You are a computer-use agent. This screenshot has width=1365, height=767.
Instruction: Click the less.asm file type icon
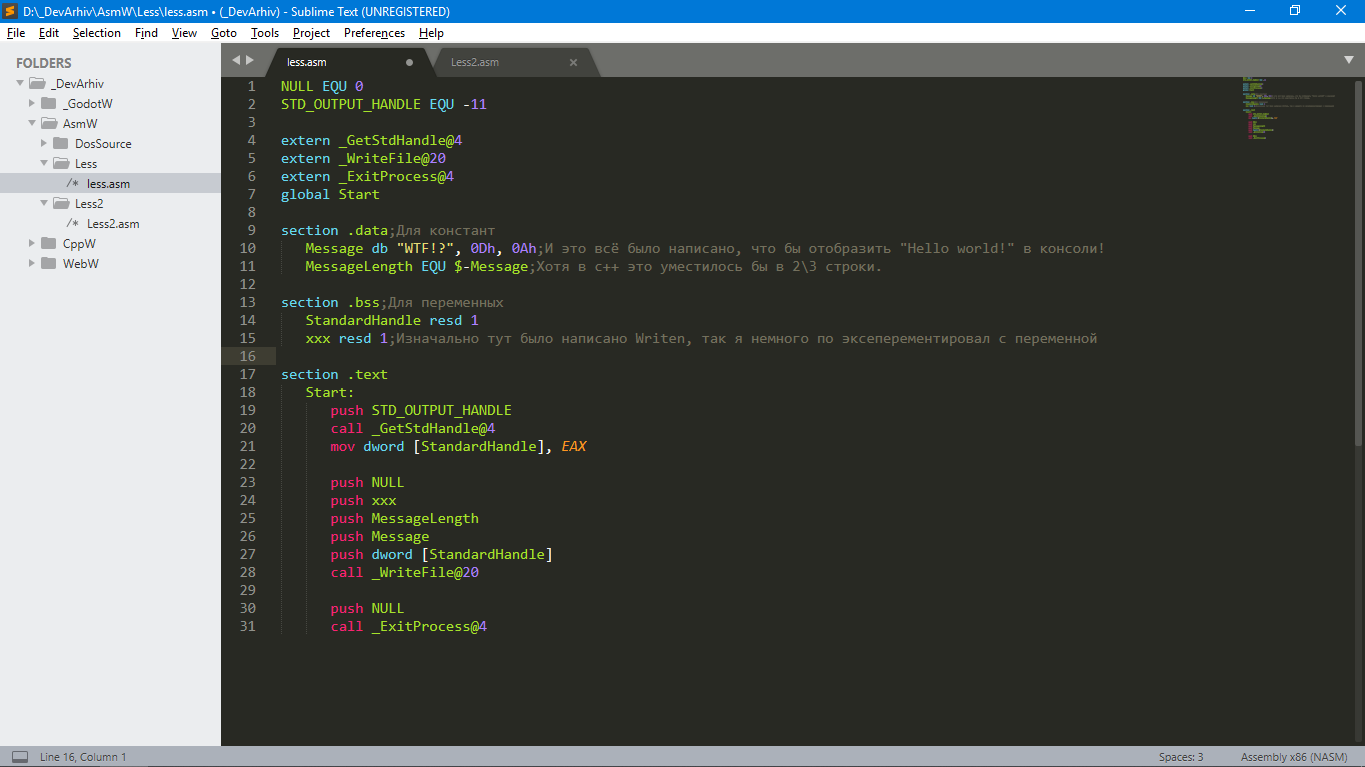(x=73, y=183)
